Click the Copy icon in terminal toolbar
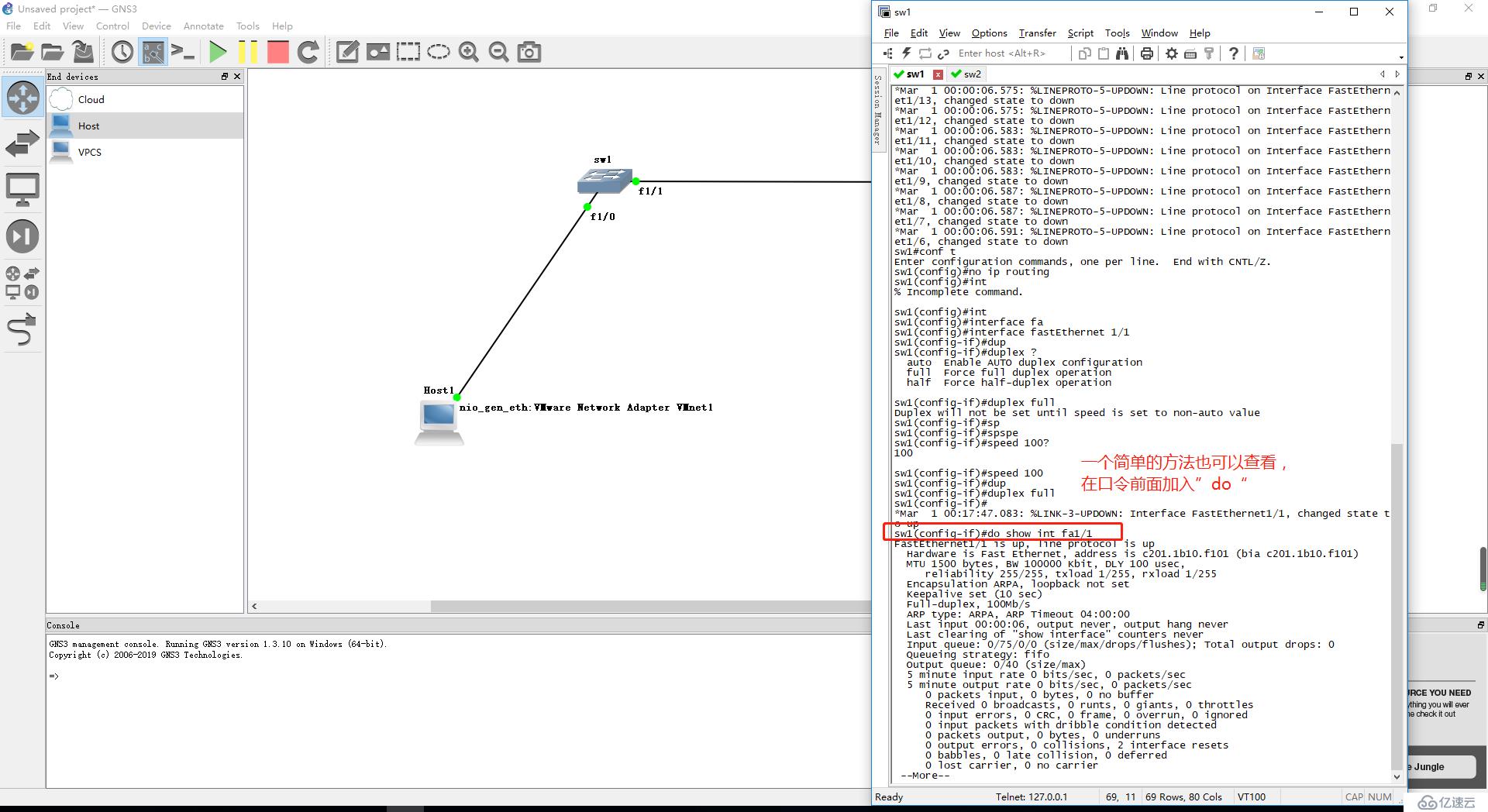Screen dimensions: 1488x812 (x=1085, y=53)
